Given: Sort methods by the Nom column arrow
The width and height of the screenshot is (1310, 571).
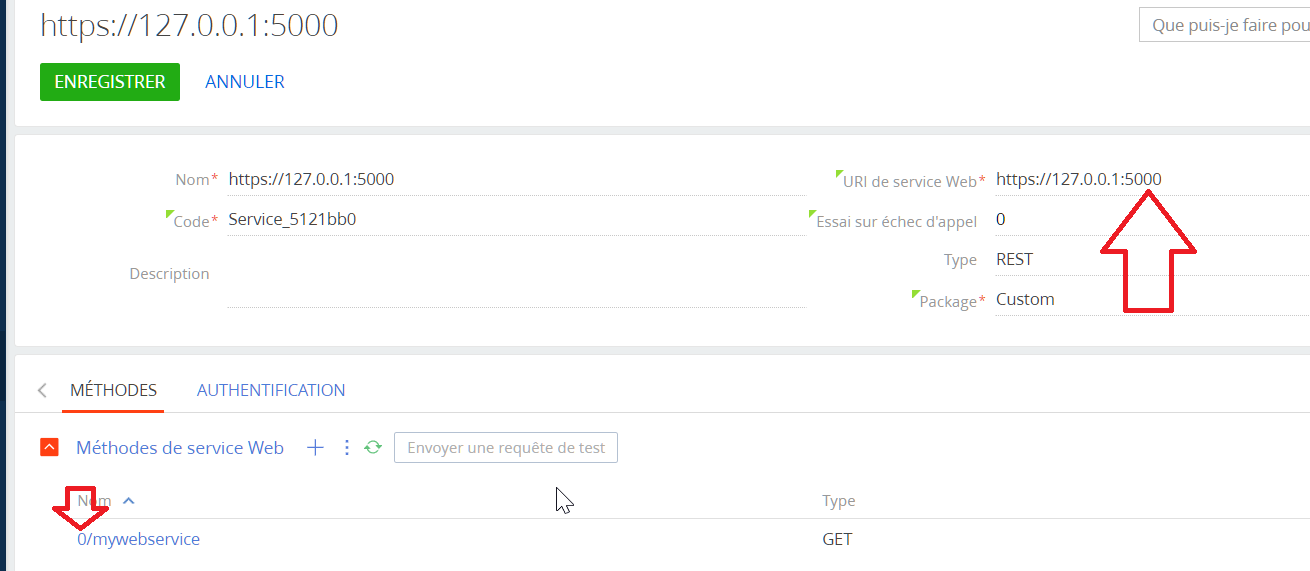Looking at the screenshot, I should tap(129, 501).
